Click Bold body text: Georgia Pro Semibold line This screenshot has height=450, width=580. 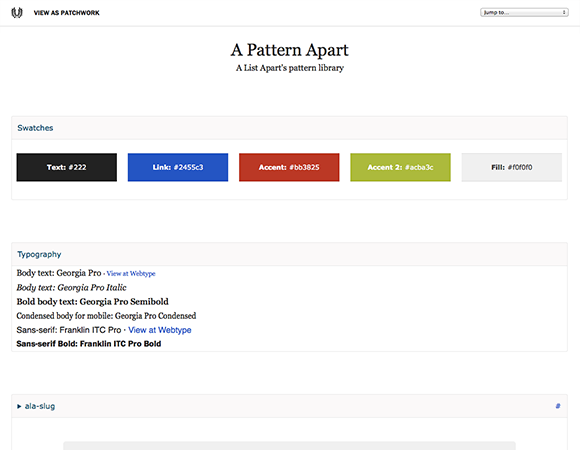92,302
